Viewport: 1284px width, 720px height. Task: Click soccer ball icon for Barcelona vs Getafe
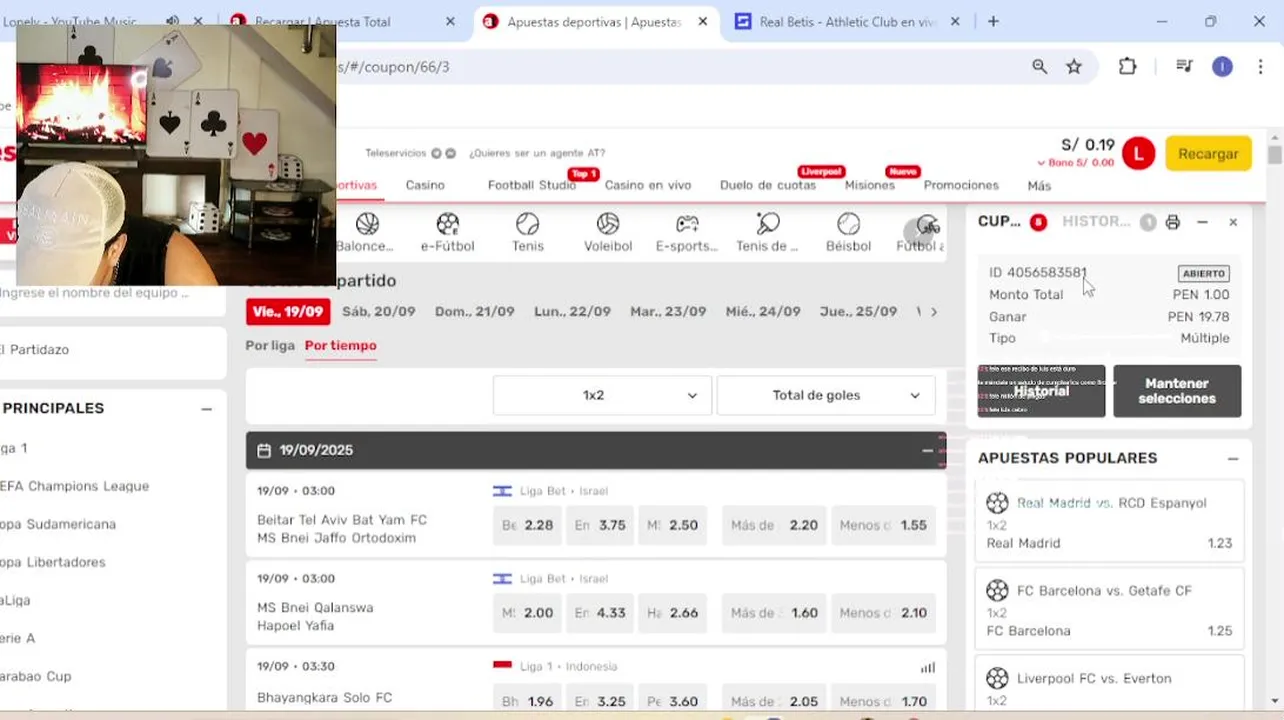tap(997, 590)
